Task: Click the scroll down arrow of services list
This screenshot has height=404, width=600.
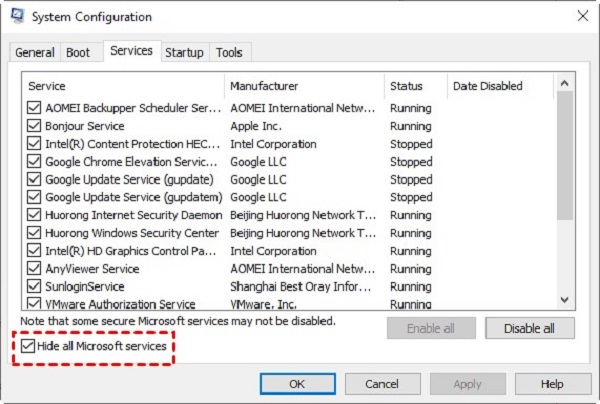Action: 564,300
